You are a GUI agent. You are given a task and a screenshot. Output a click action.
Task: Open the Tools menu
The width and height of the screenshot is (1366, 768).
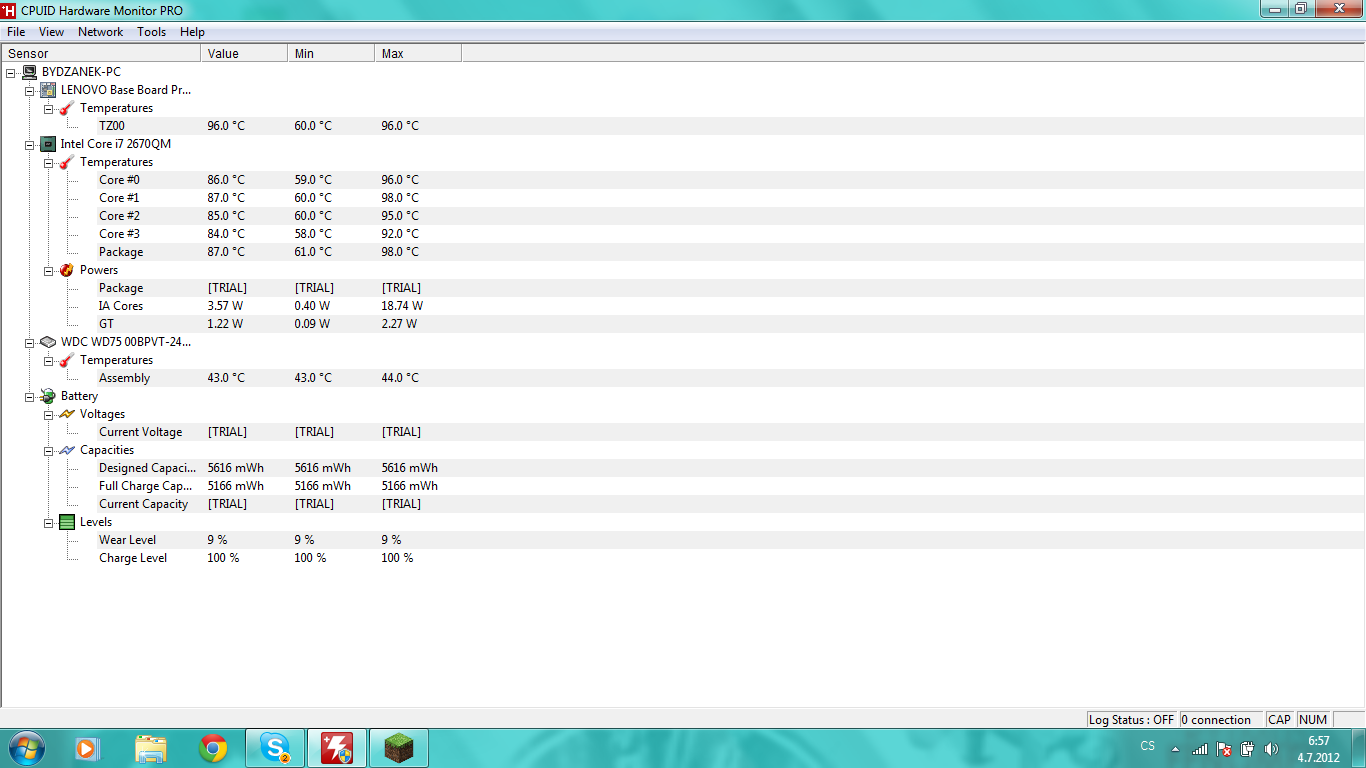click(x=152, y=32)
